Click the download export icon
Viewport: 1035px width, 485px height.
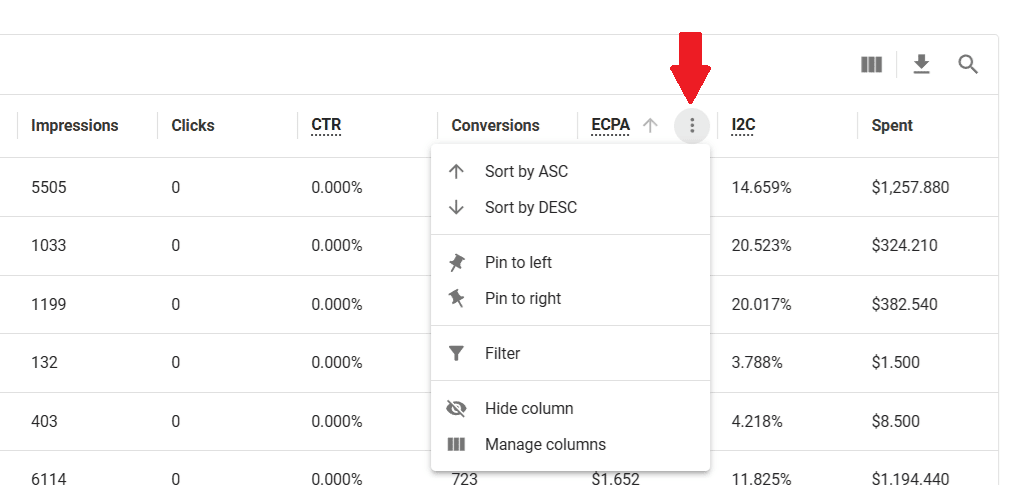pyautogui.click(x=922, y=65)
